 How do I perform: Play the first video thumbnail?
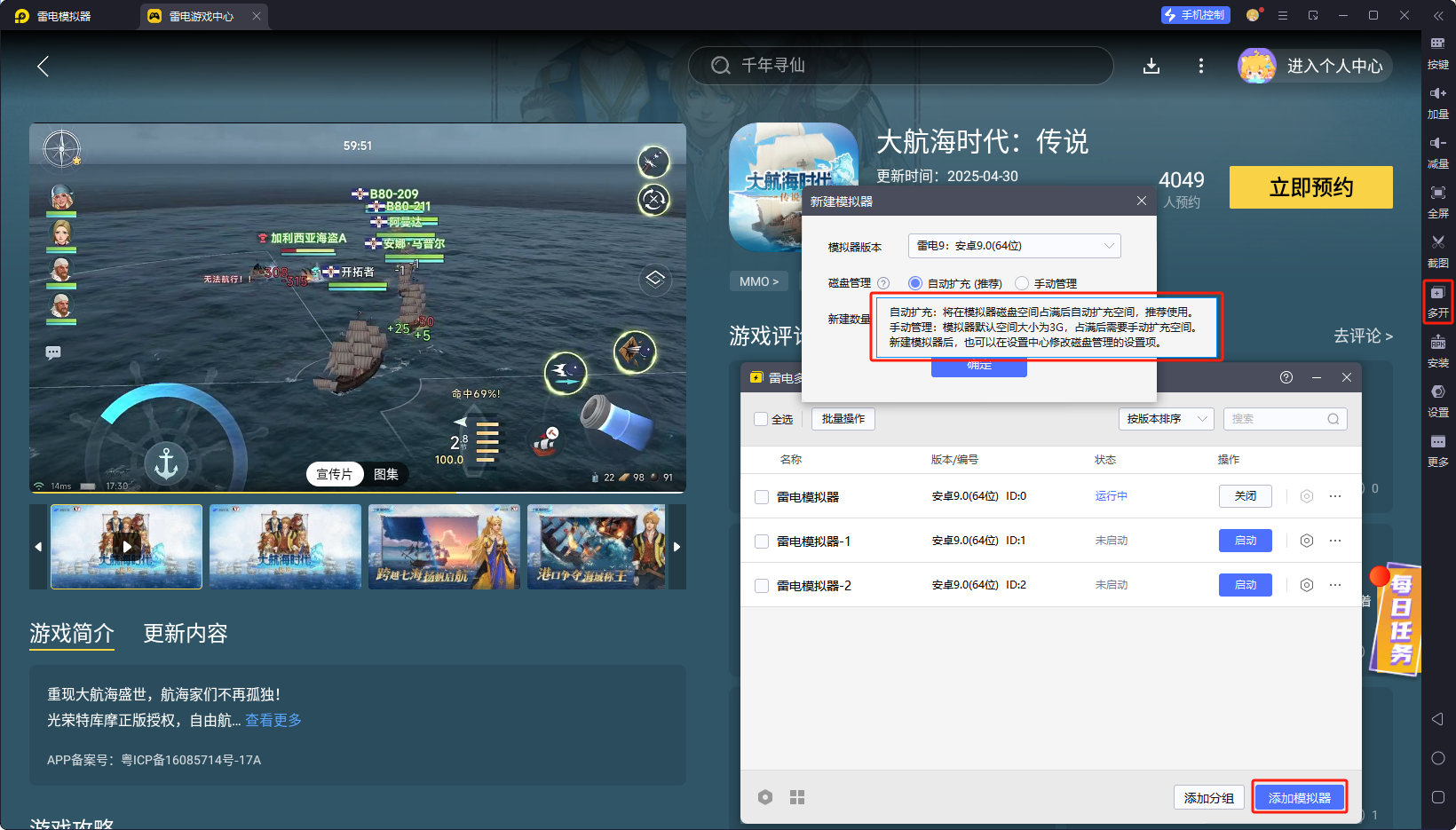tap(126, 547)
